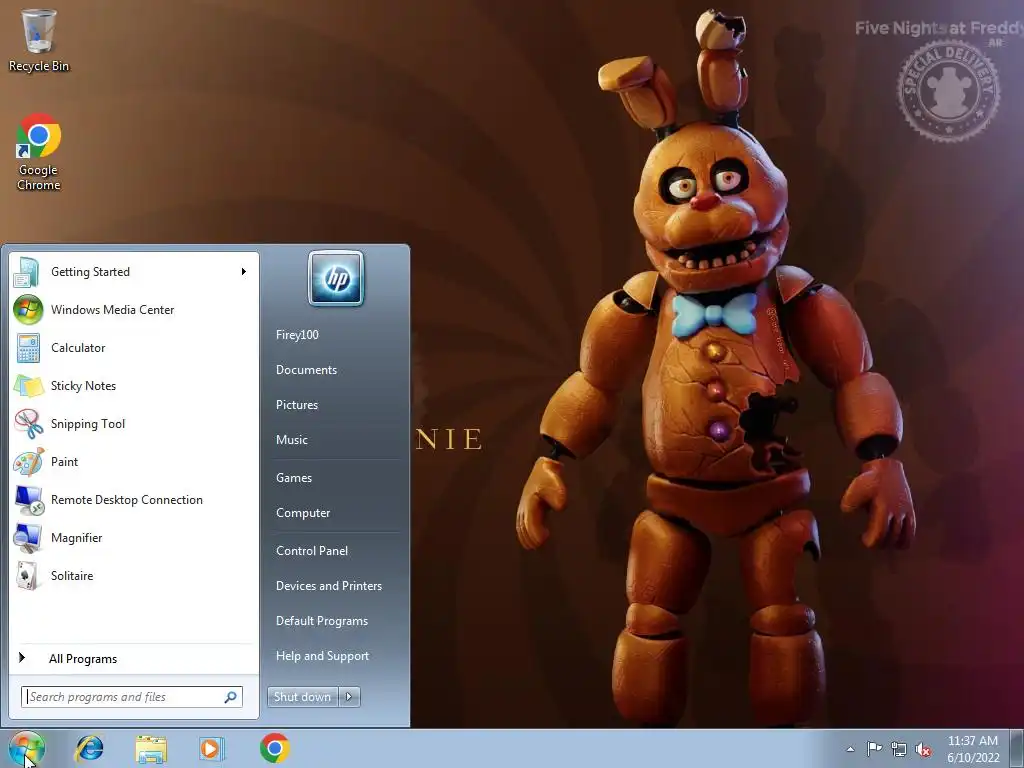
Task: Open Documents from Start menu
Action: 306,370
